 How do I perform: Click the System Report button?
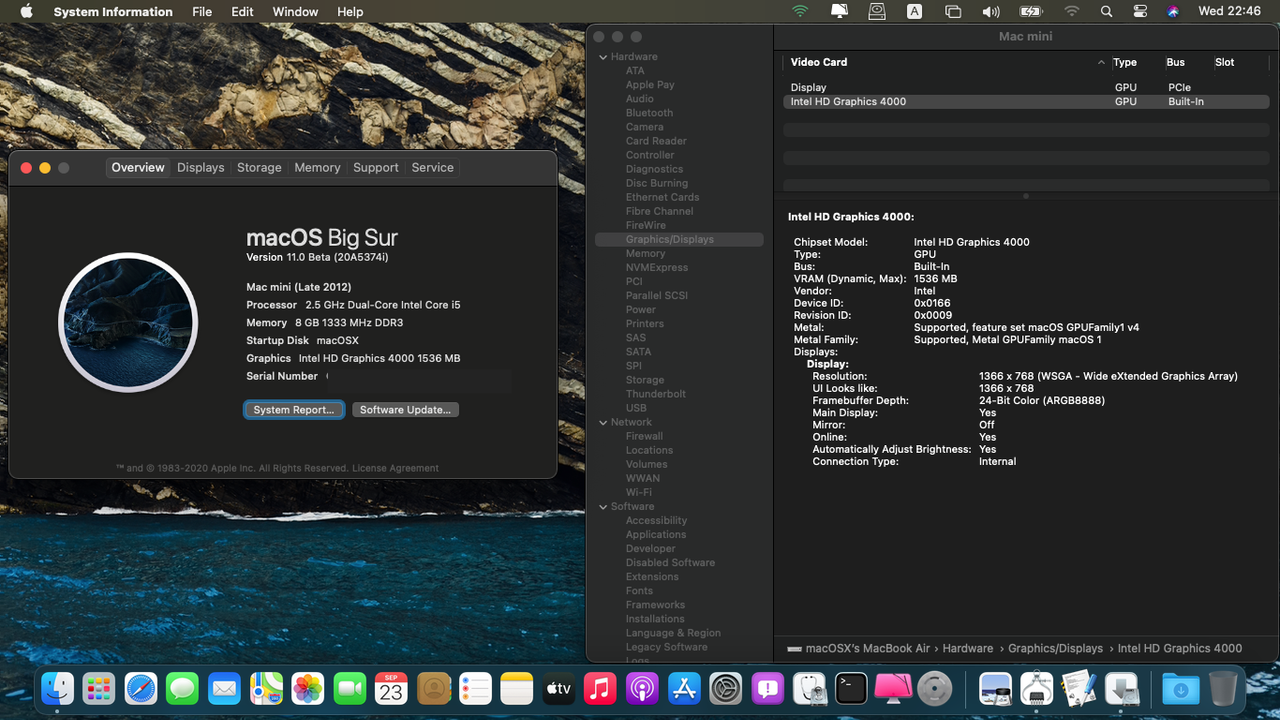294,410
